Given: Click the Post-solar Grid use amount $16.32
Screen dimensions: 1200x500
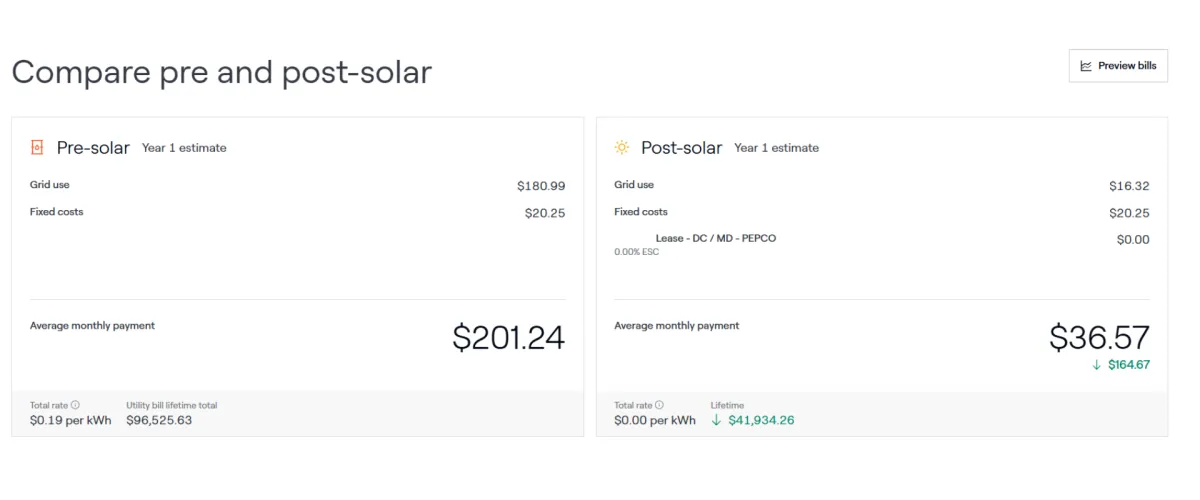Looking at the screenshot, I should [1129, 186].
